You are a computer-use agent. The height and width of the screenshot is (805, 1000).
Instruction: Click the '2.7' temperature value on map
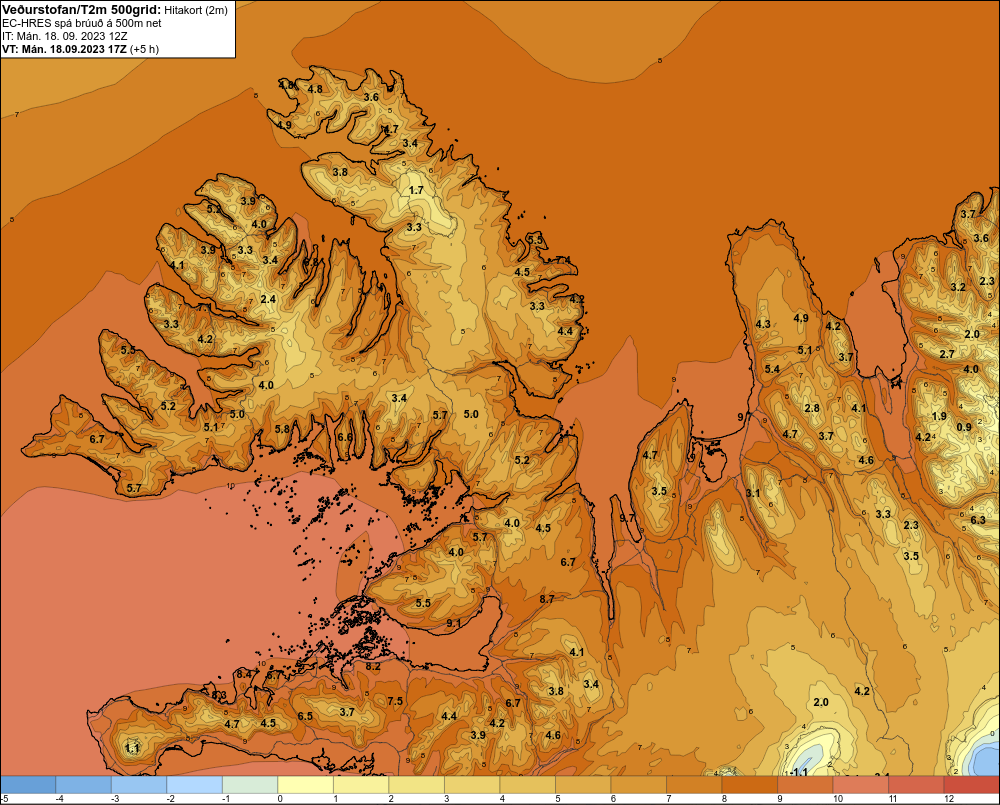[x=947, y=354]
